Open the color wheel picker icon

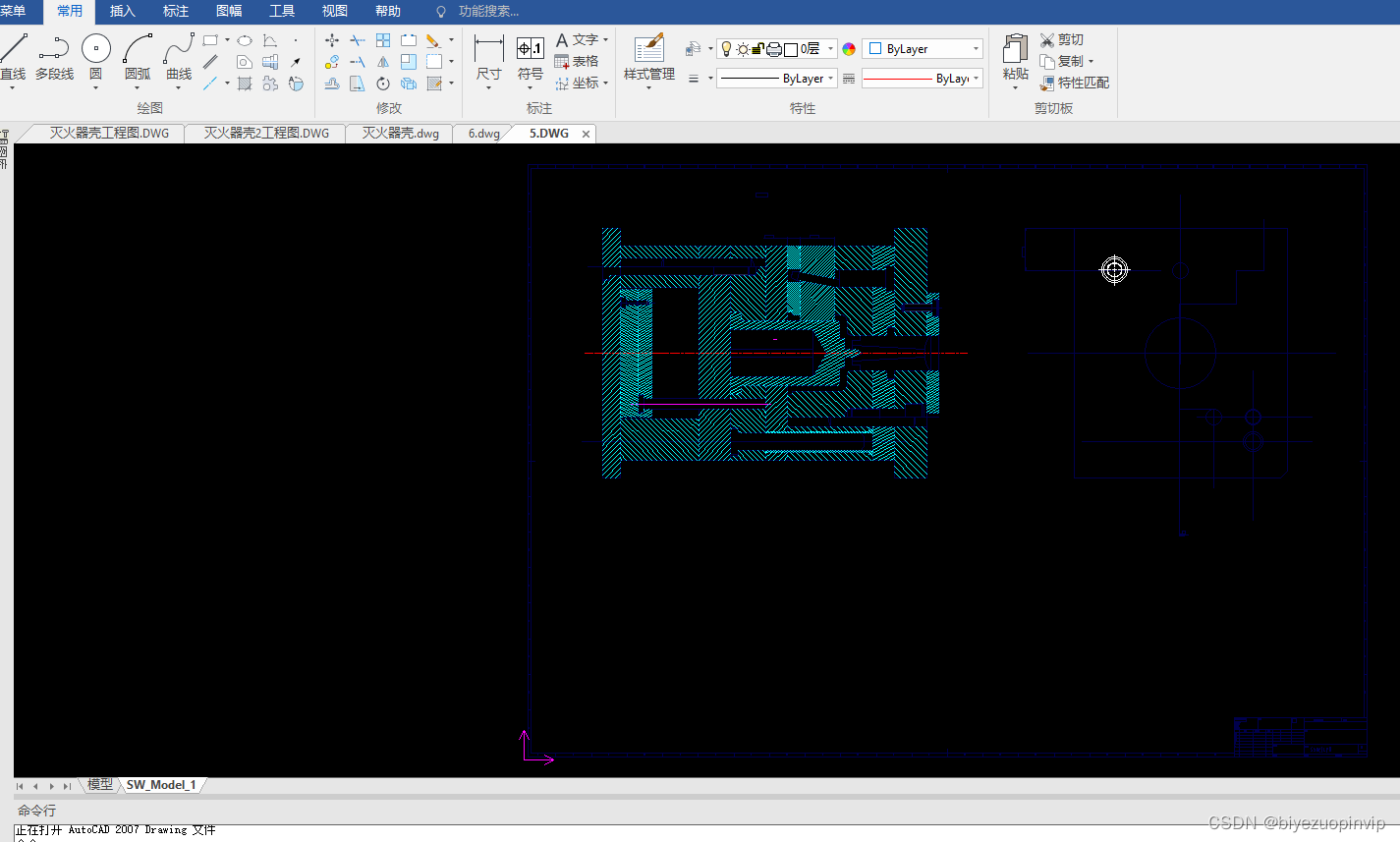849,49
